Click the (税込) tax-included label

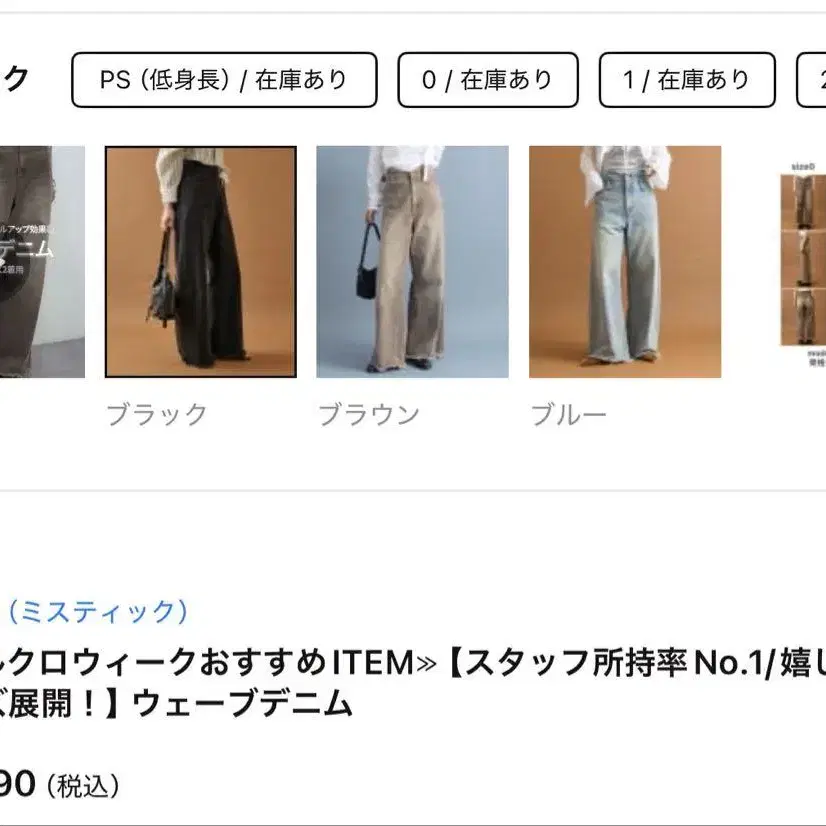83,786
